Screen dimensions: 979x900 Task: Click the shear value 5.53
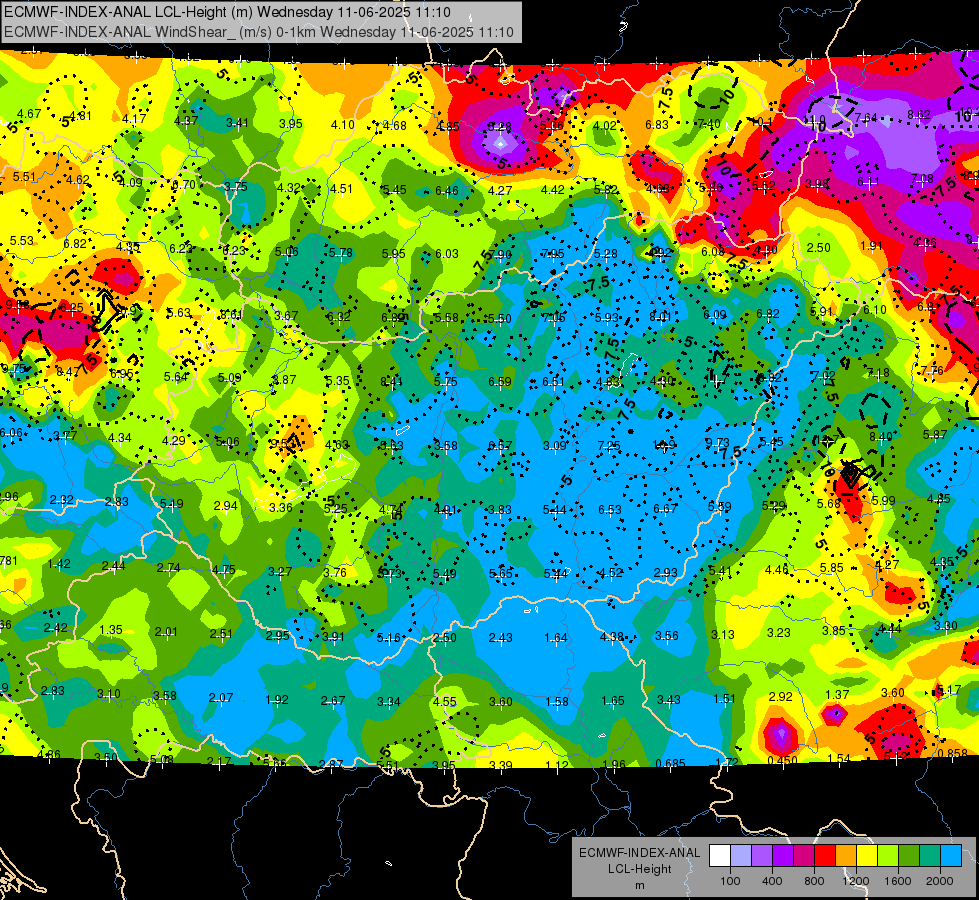pos(21,240)
